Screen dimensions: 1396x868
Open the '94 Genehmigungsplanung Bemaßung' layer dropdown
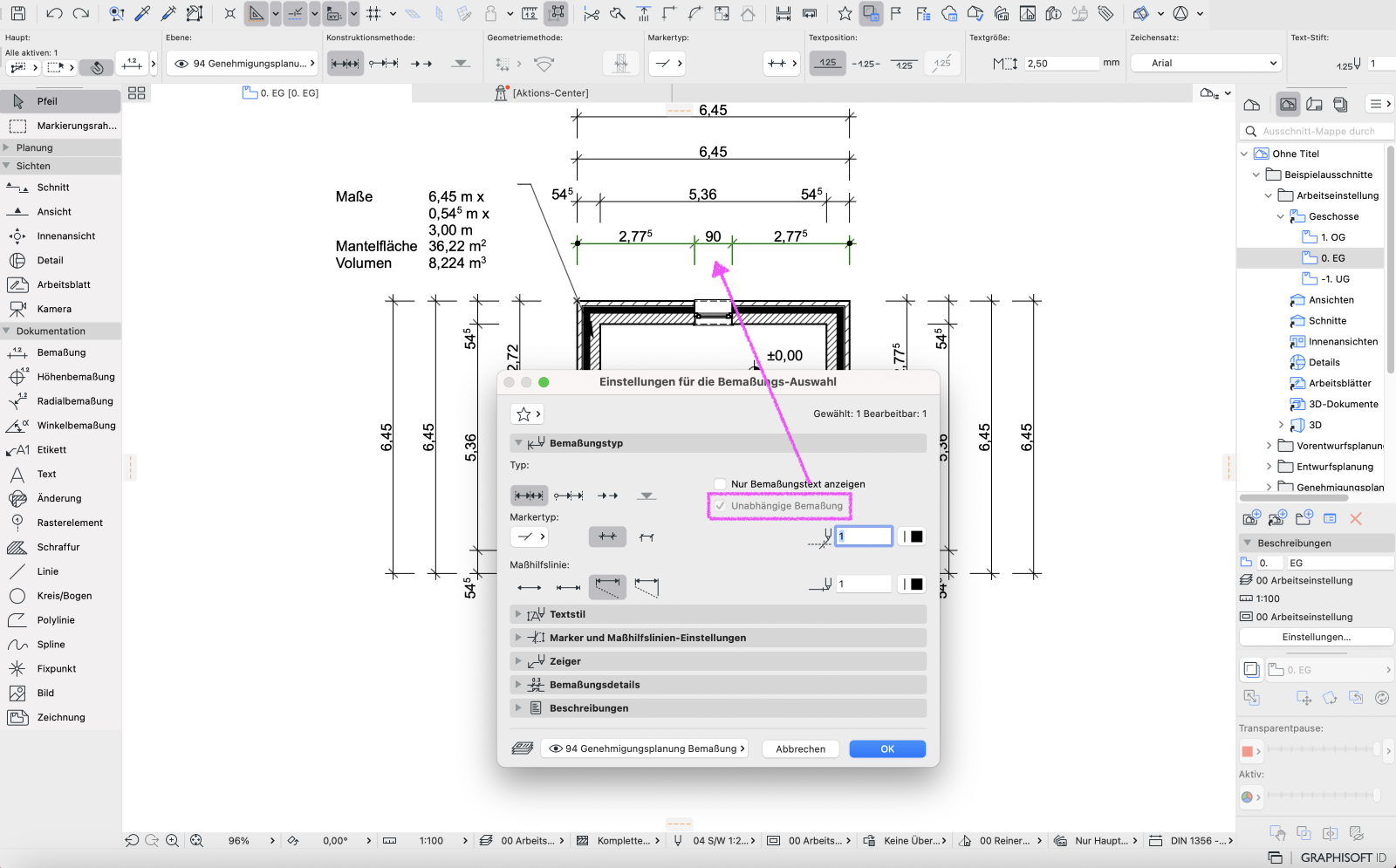pos(645,748)
